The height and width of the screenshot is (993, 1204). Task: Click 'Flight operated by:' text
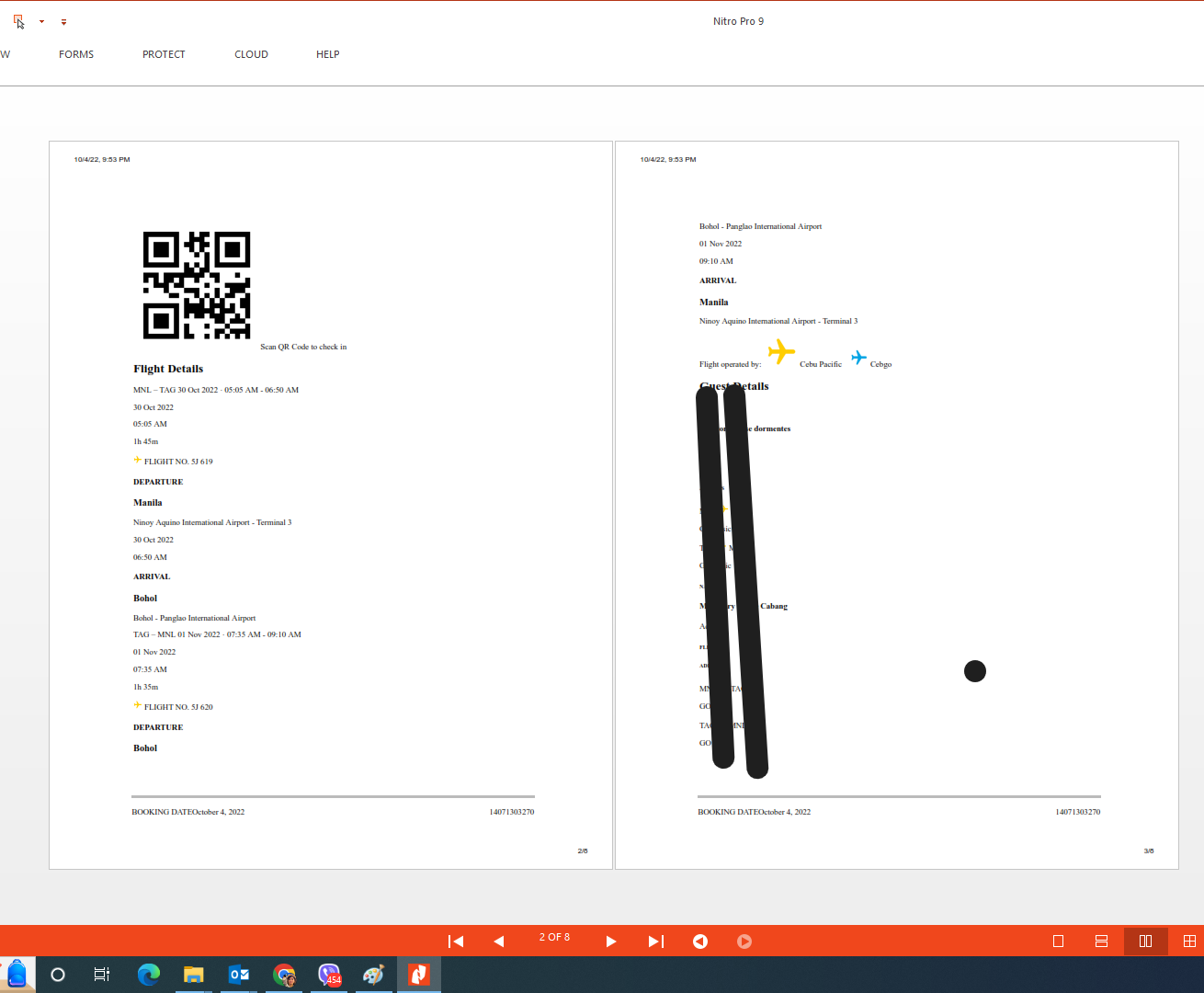pos(730,364)
